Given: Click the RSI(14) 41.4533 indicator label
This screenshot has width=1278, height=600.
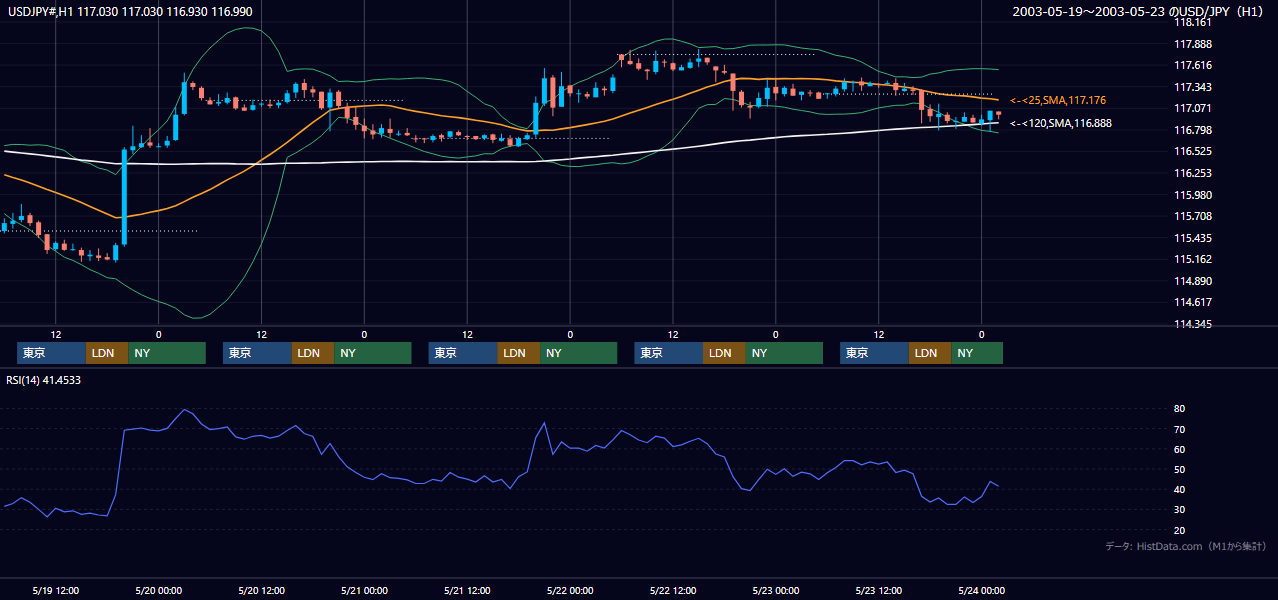Looking at the screenshot, I should 44,380.
